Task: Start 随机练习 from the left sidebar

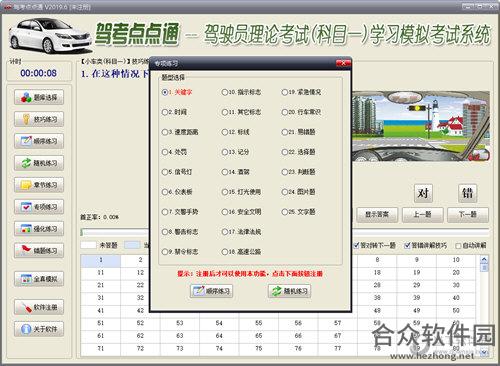Action: click(x=39, y=163)
